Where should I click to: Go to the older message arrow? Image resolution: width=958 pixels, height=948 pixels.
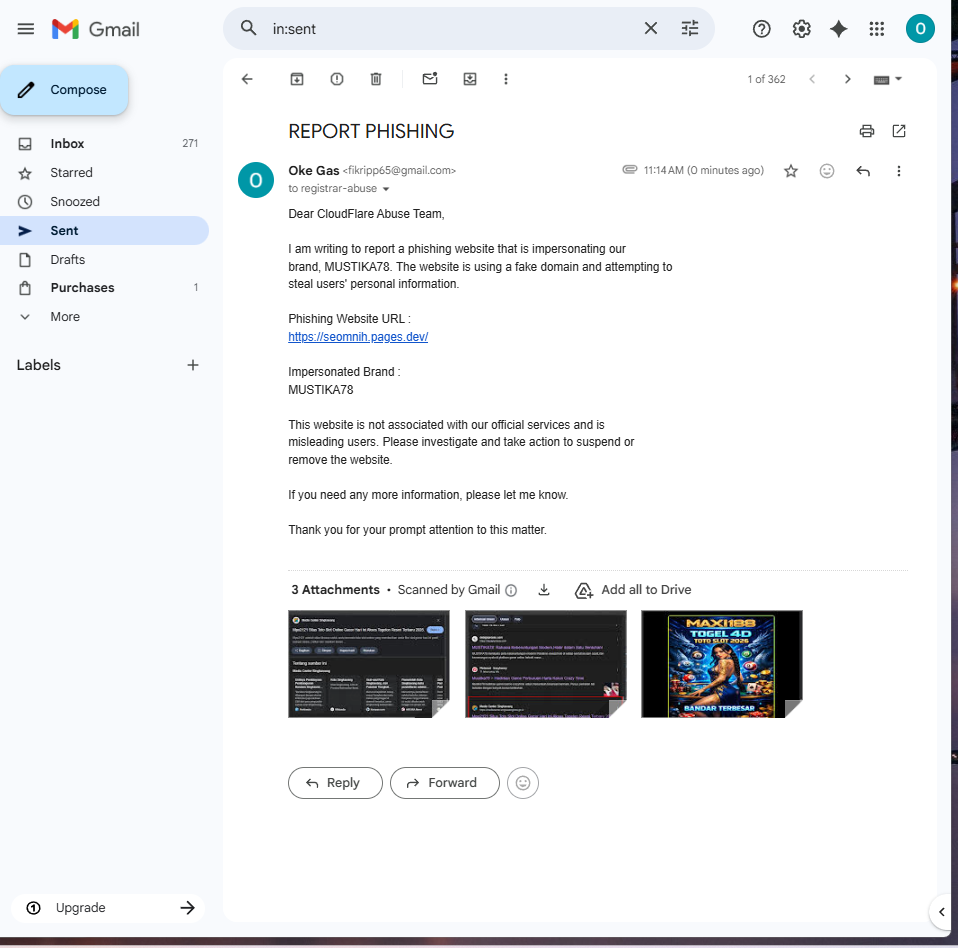pos(847,79)
